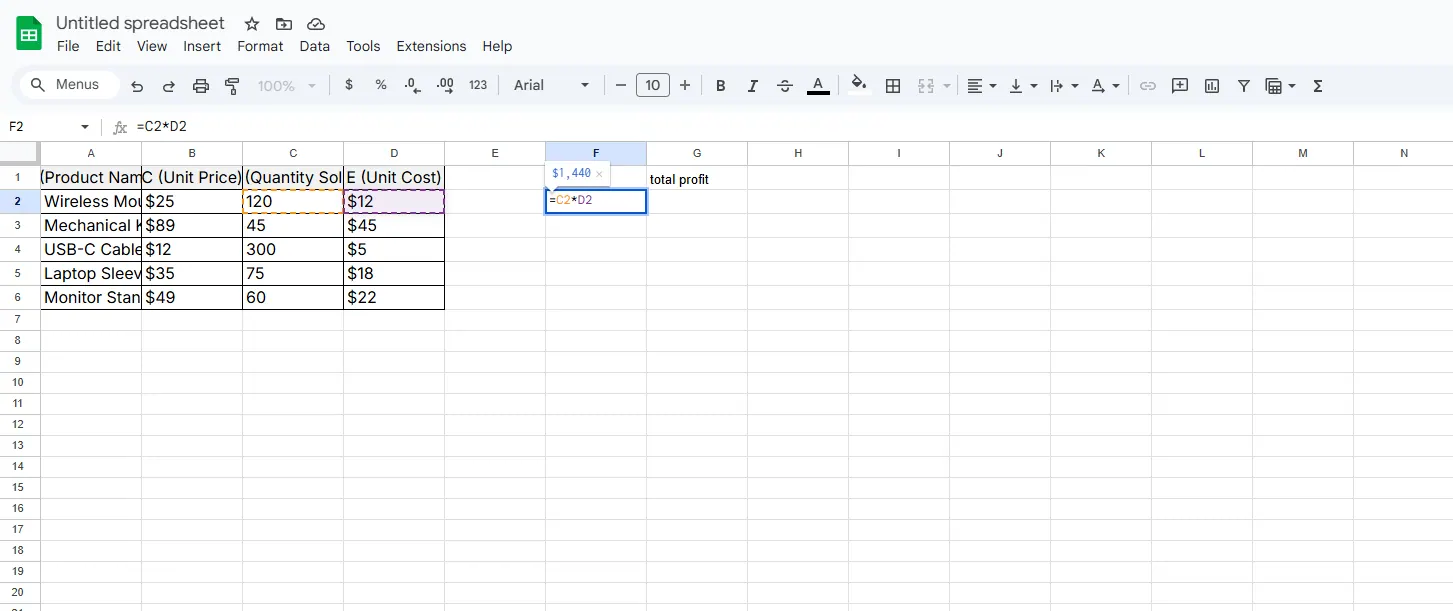
Task: Toggle italic formatting
Action: pyautogui.click(x=752, y=86)
